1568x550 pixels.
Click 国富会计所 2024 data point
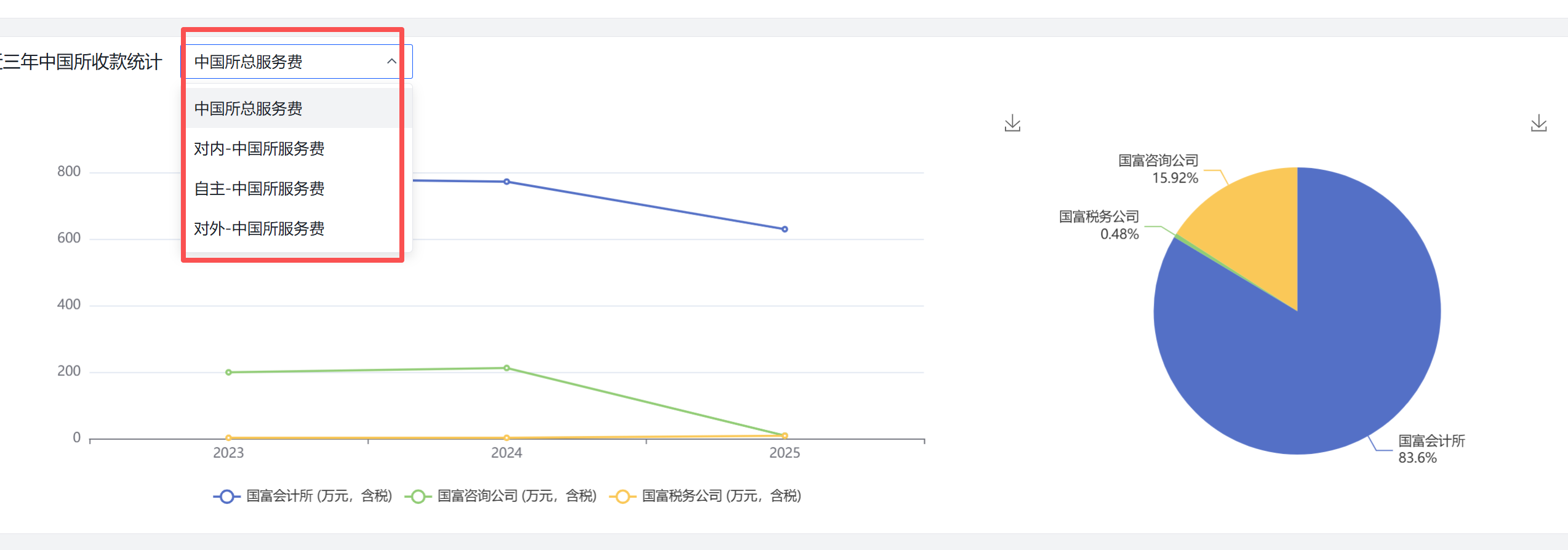tap(506, 182)
